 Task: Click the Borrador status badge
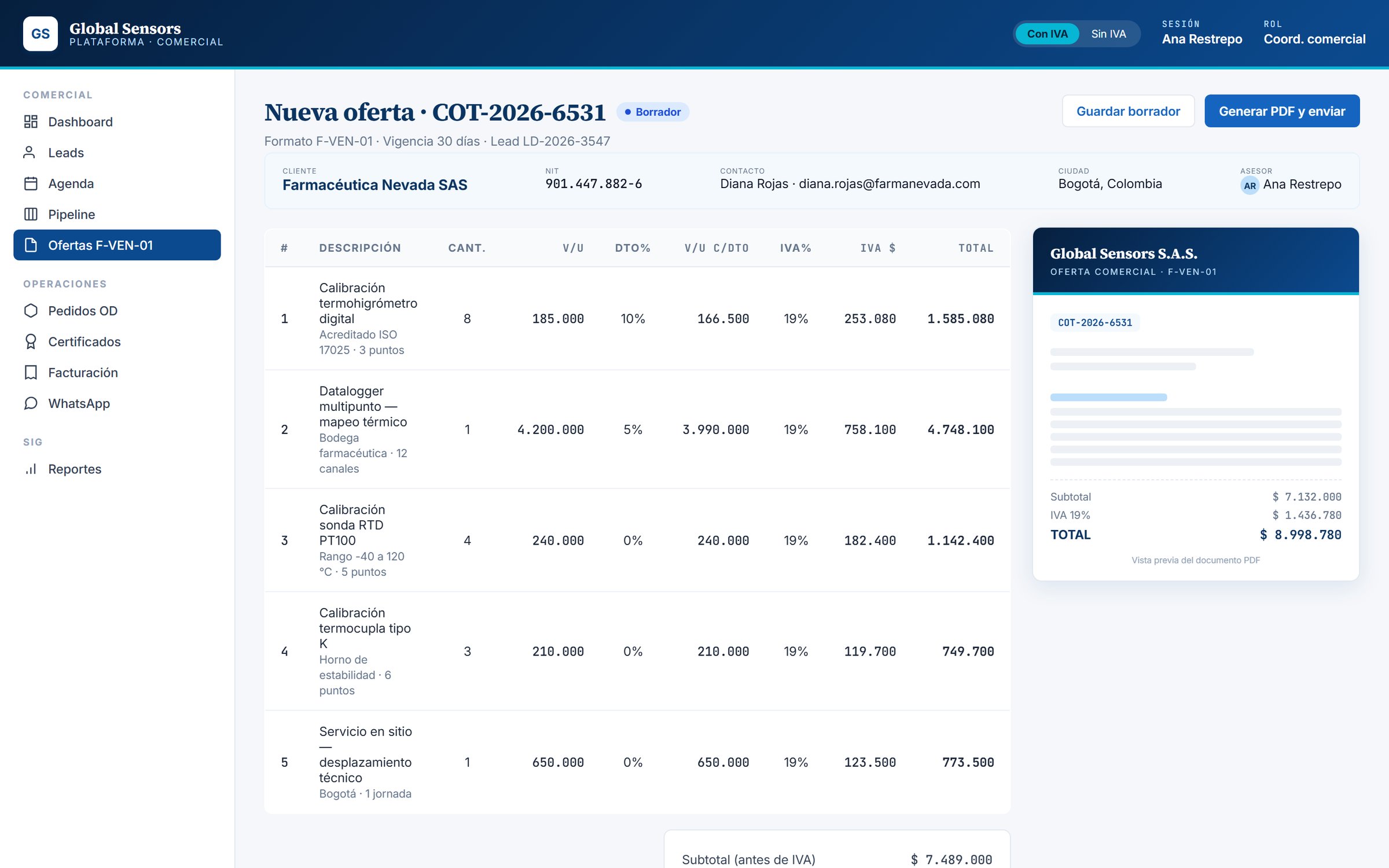pyautogui.click(x=653, y=112)
